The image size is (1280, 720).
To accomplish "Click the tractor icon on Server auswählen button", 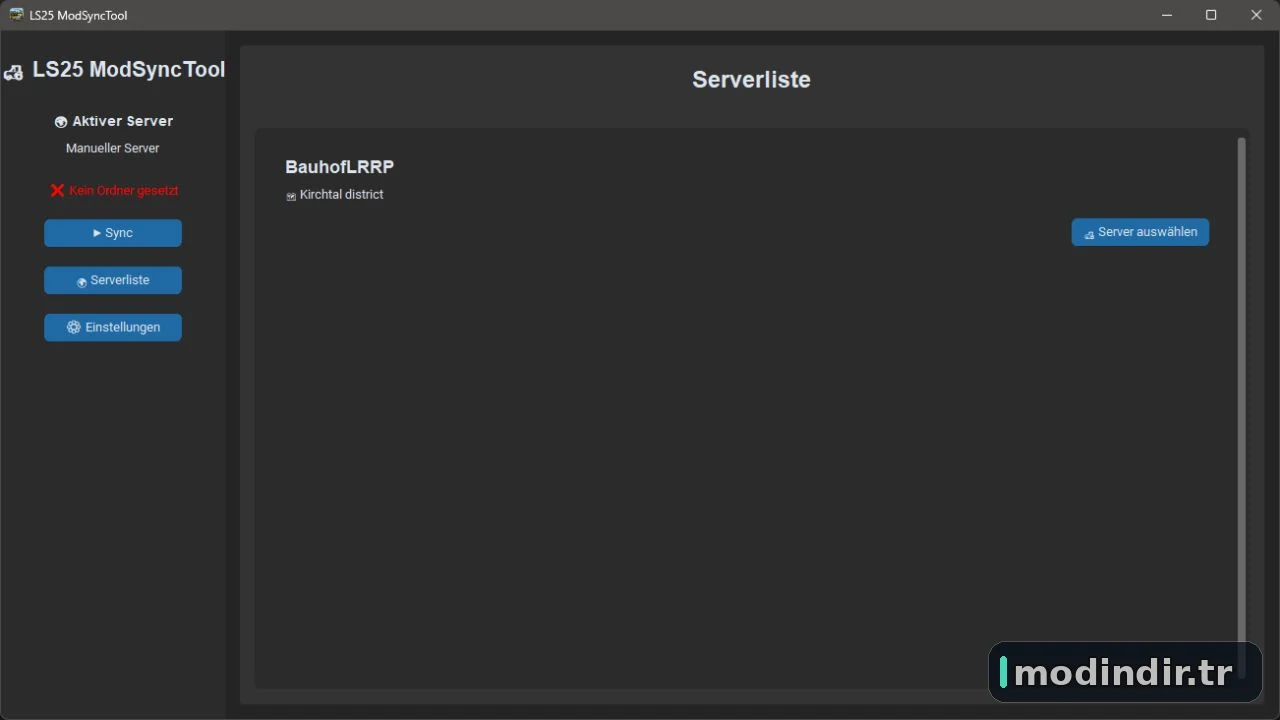I will [1089, 233].
